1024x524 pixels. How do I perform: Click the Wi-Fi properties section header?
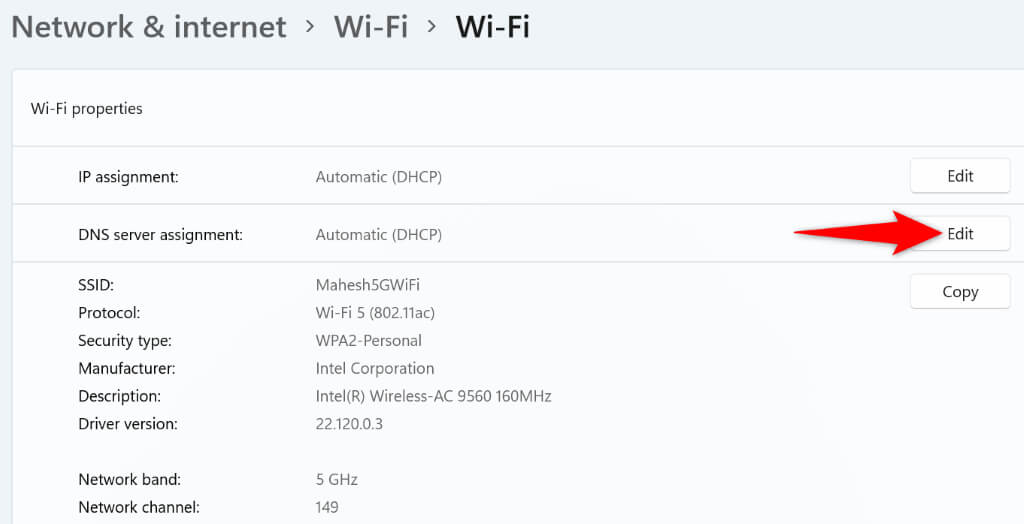(87, 108)
